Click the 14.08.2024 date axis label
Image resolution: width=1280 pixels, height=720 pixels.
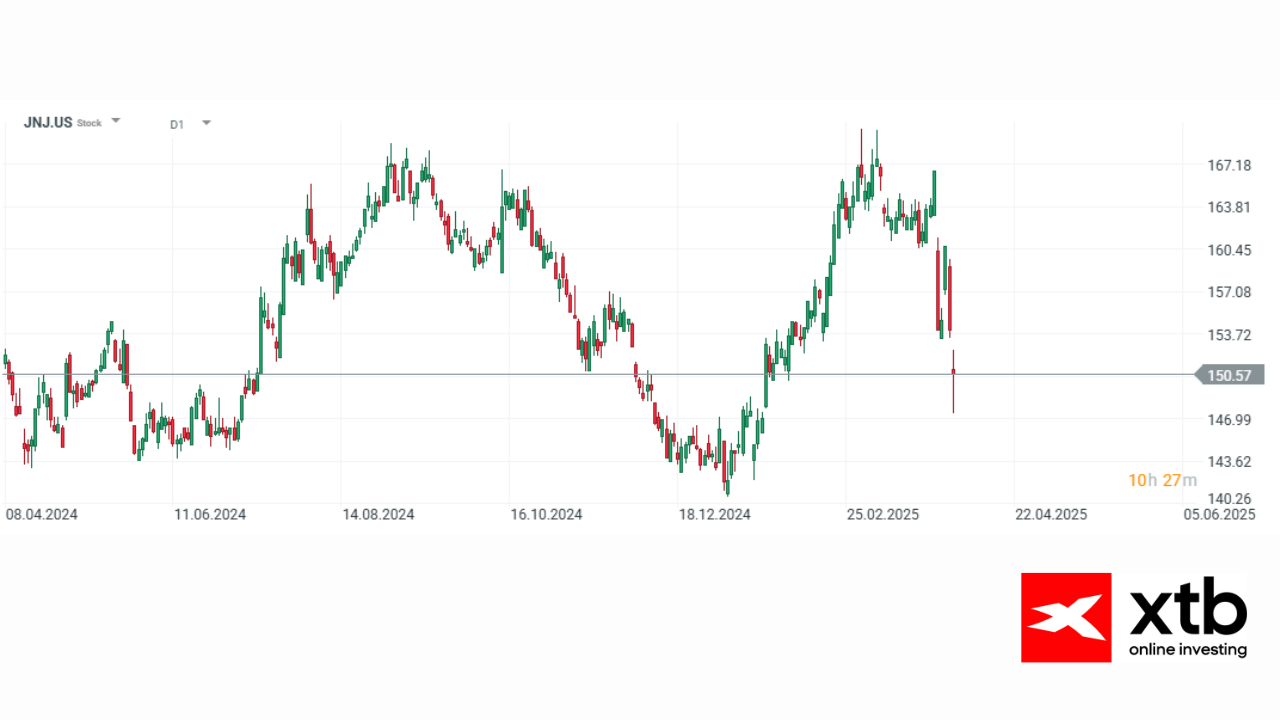379,514
